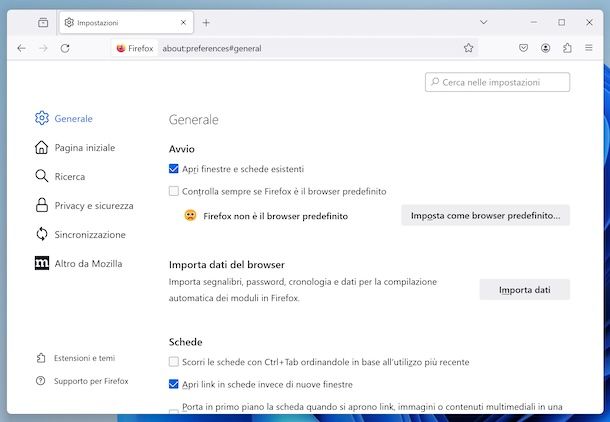Click 'Firefox non è il browser predefinito' text

(x=275, y=216)
